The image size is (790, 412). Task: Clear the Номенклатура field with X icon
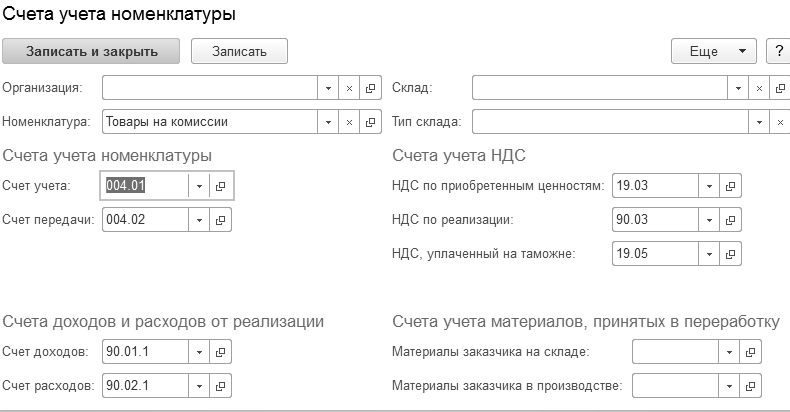(x=350, y=122)
